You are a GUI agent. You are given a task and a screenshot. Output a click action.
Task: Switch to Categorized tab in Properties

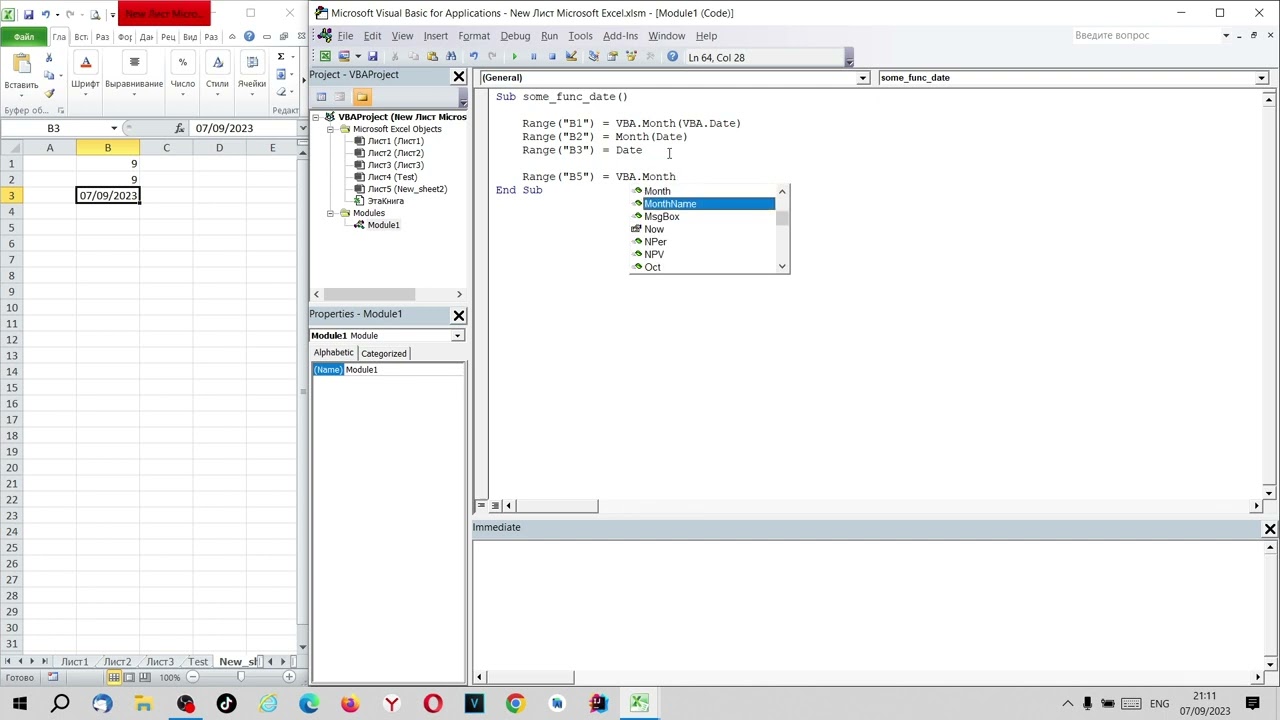(x=384, y=354)
